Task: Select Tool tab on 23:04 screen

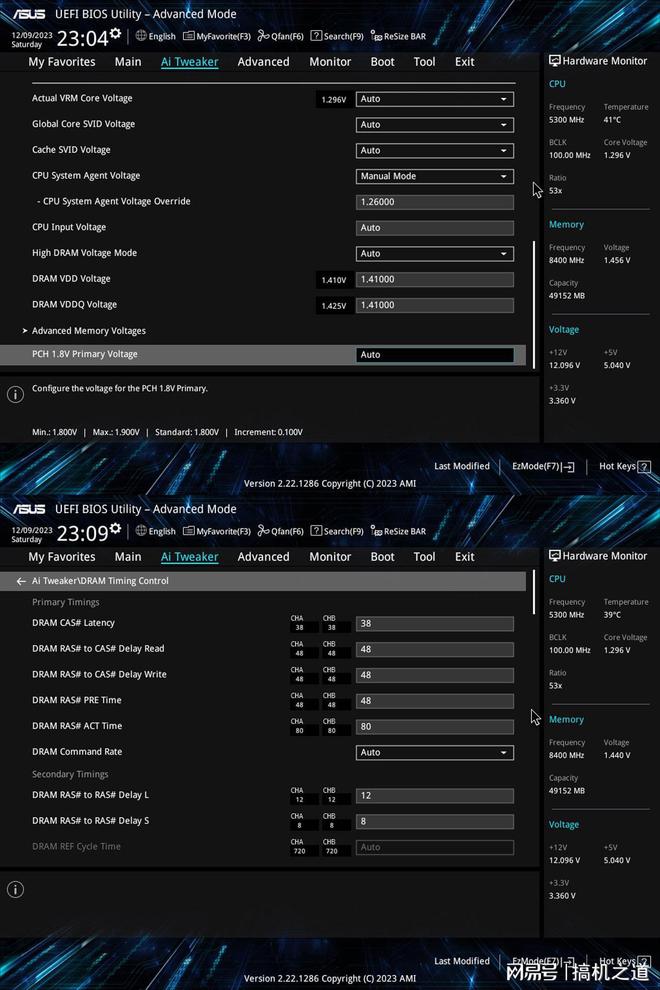Action: coord(424,62)
